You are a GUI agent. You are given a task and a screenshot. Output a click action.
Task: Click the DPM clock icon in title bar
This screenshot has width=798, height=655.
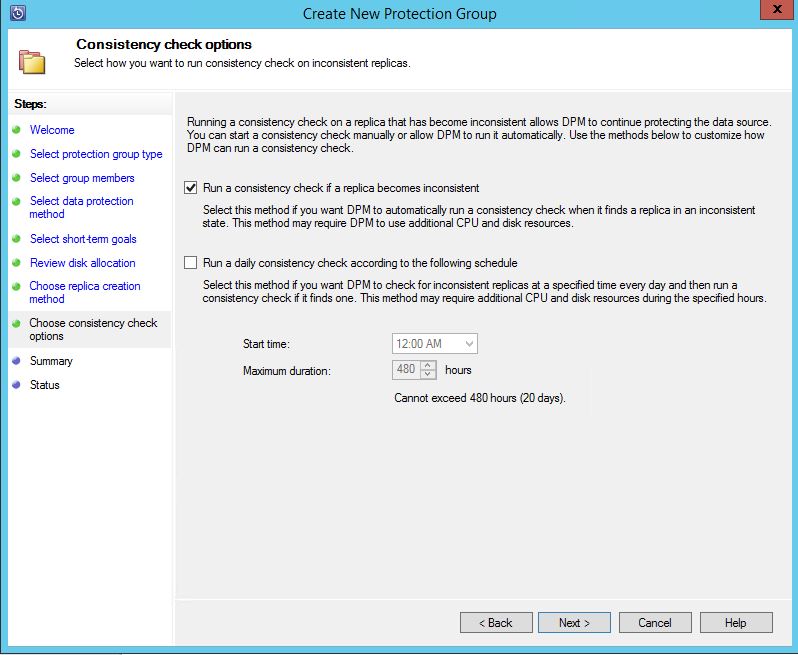18,13
